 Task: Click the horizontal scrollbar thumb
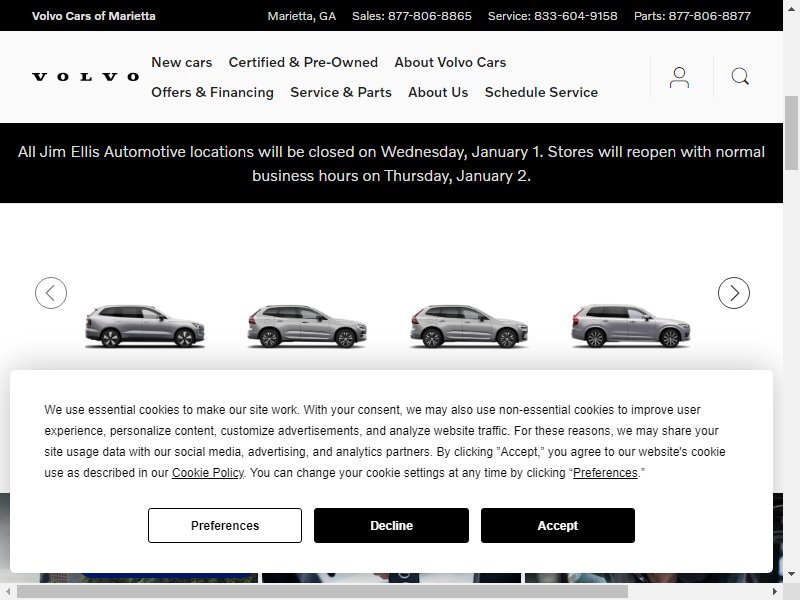(322, 592)
